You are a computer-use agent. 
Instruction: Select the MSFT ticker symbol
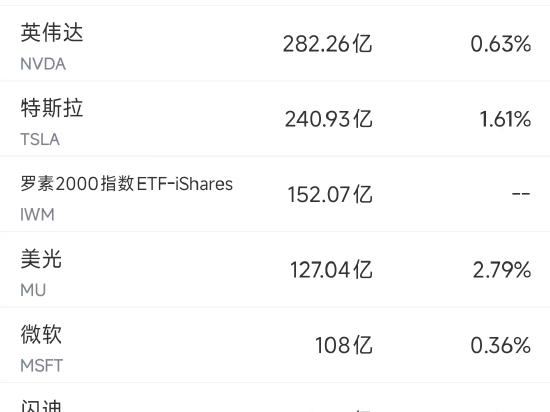[42, 366]
